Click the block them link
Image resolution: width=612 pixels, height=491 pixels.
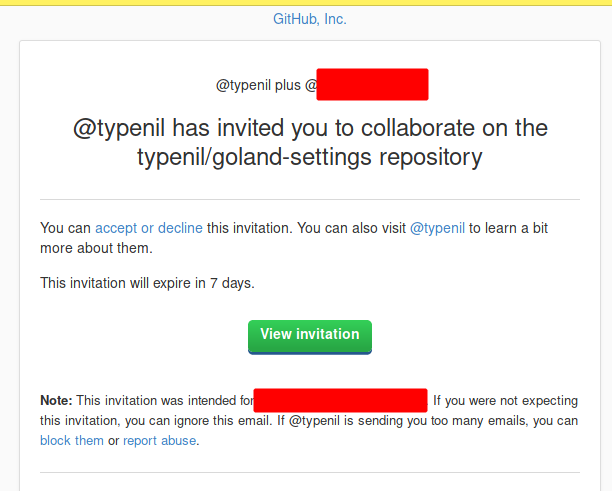click(x=72, y=440)
